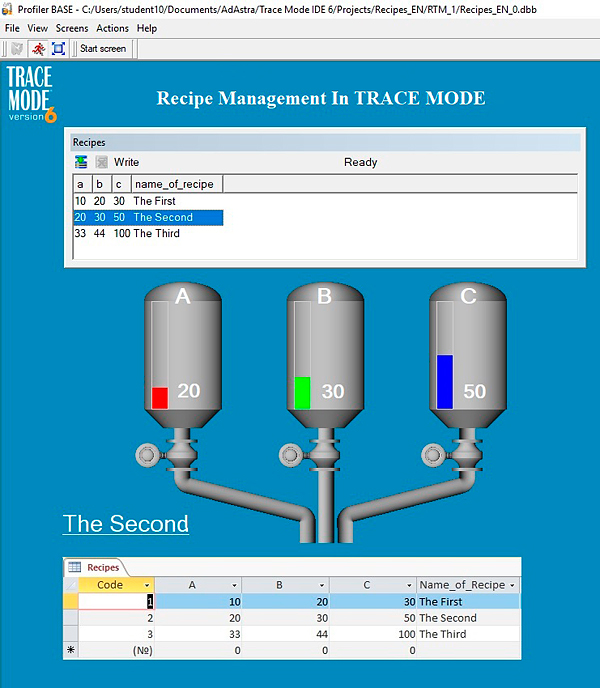Click the greyed-out first toolbar icon
Image resolution: width=600 pixels, height=688 pixels.
click(17, 49)
